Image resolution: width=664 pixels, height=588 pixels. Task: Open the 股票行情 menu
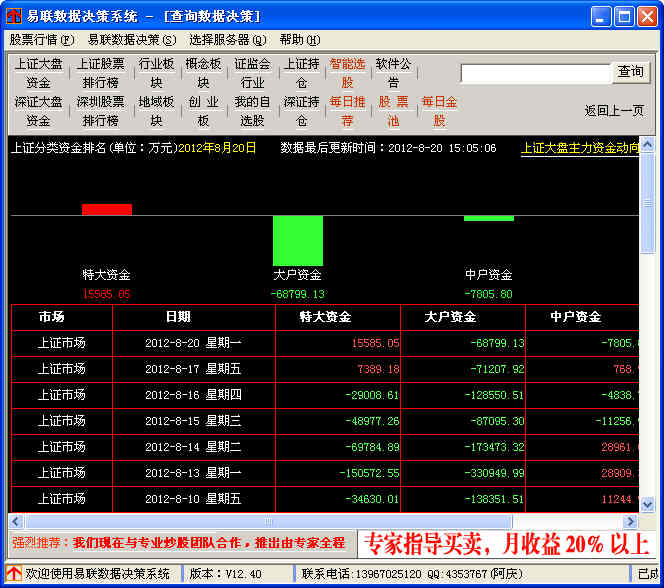pos(42,40)
